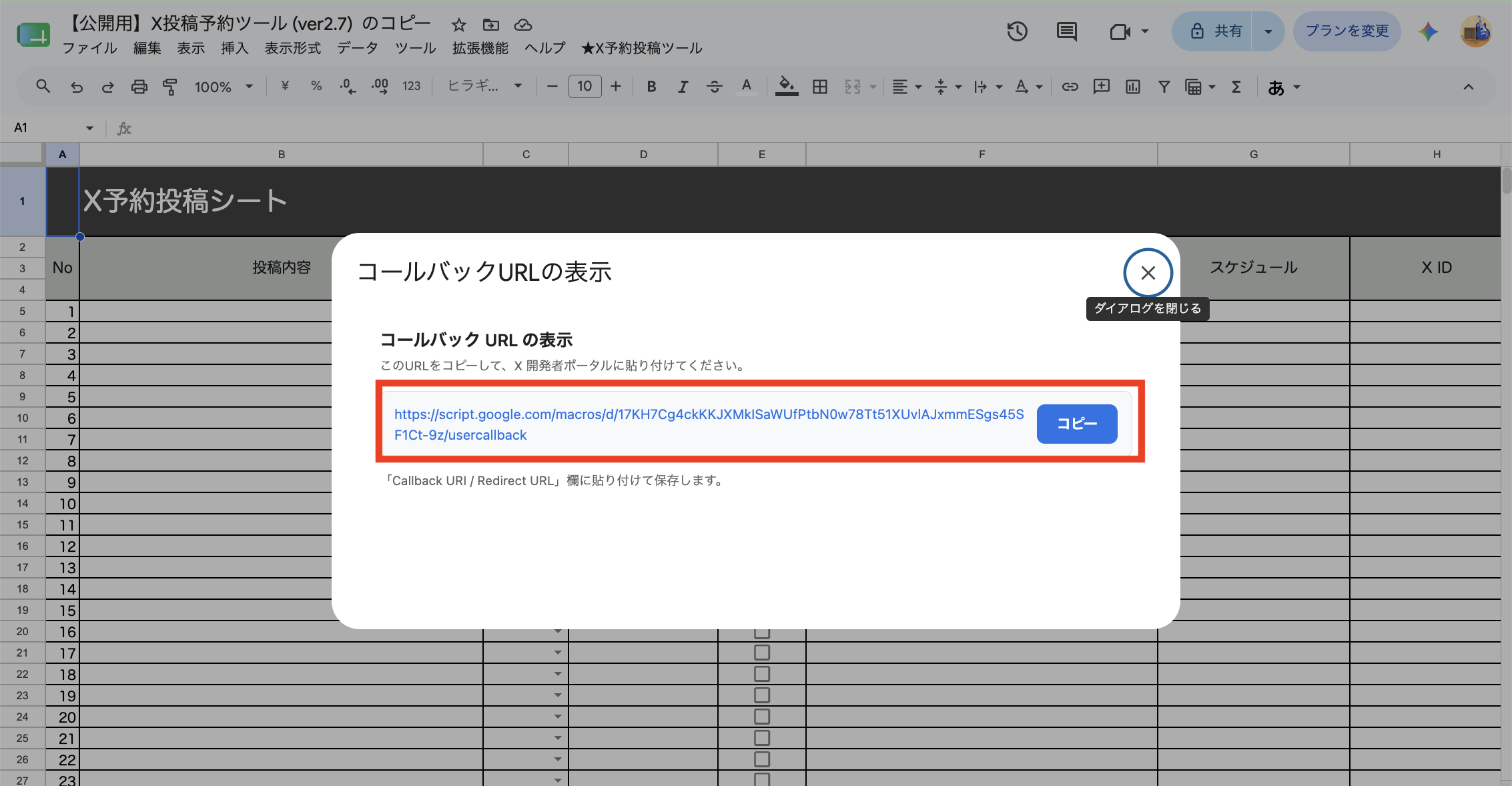Image resolution: width=1512 pixels, height=786 pixels.
Task: Decrease the font size
Action: tap(552, 87)
